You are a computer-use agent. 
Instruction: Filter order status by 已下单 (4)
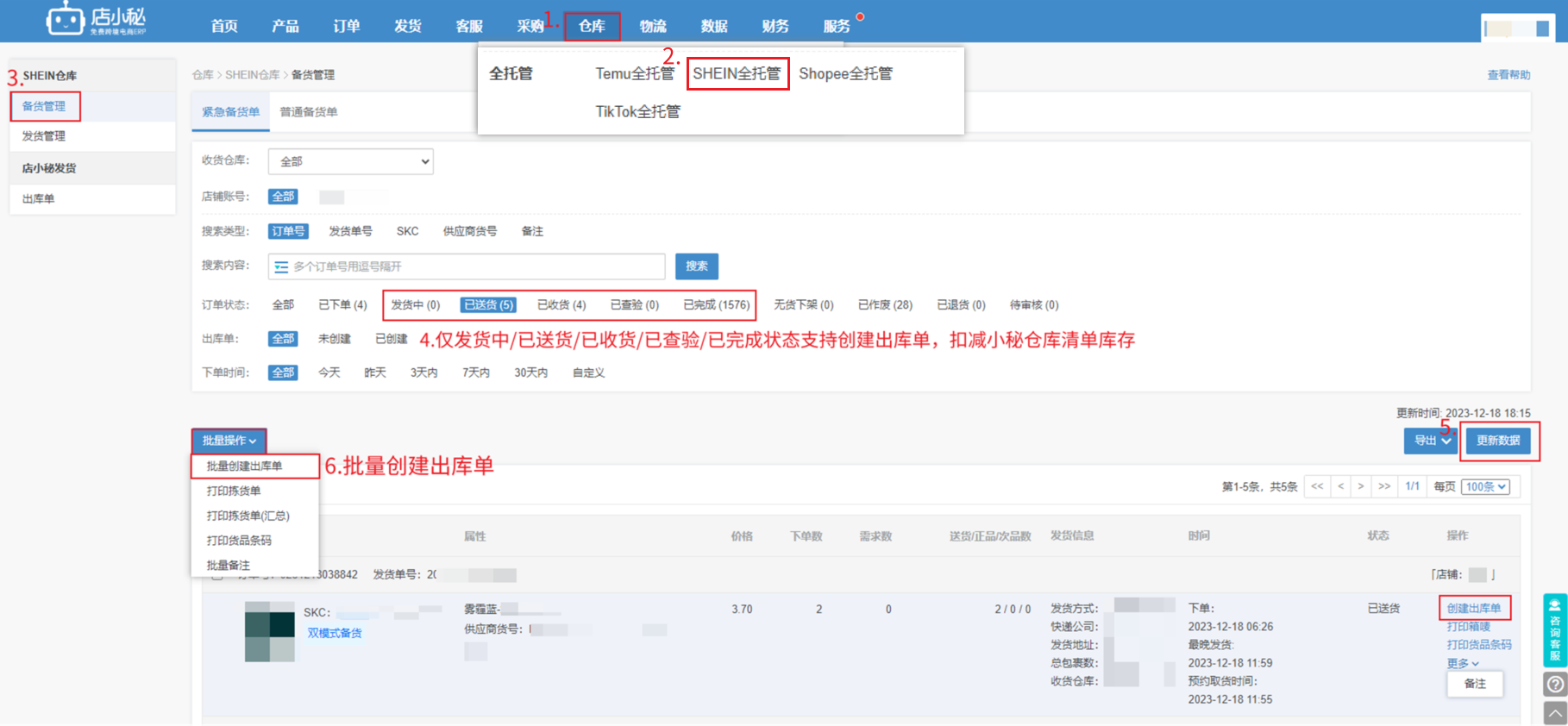pos(342,305)
